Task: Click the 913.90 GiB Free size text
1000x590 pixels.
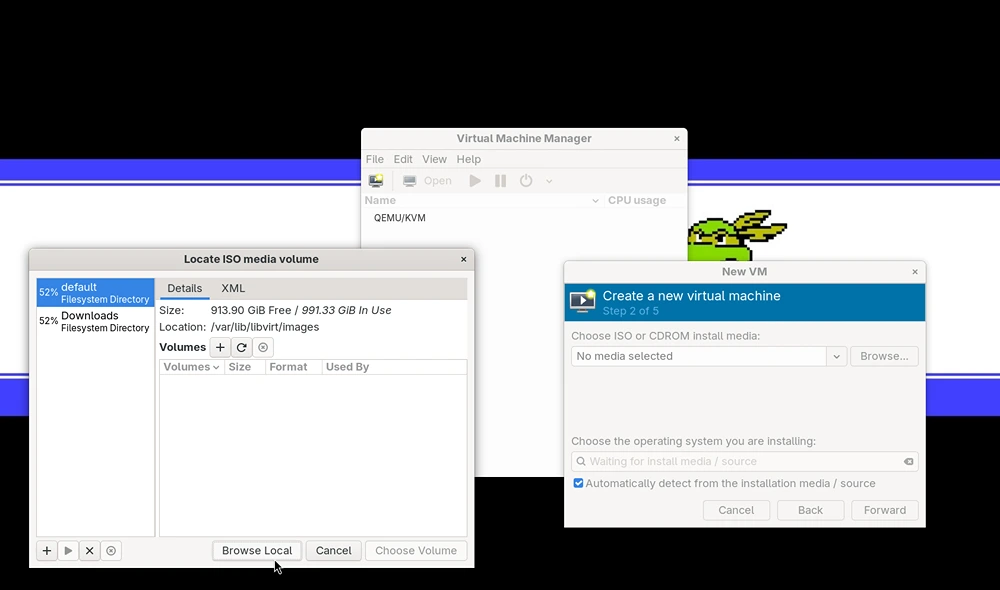Action: tap(251, 310)
